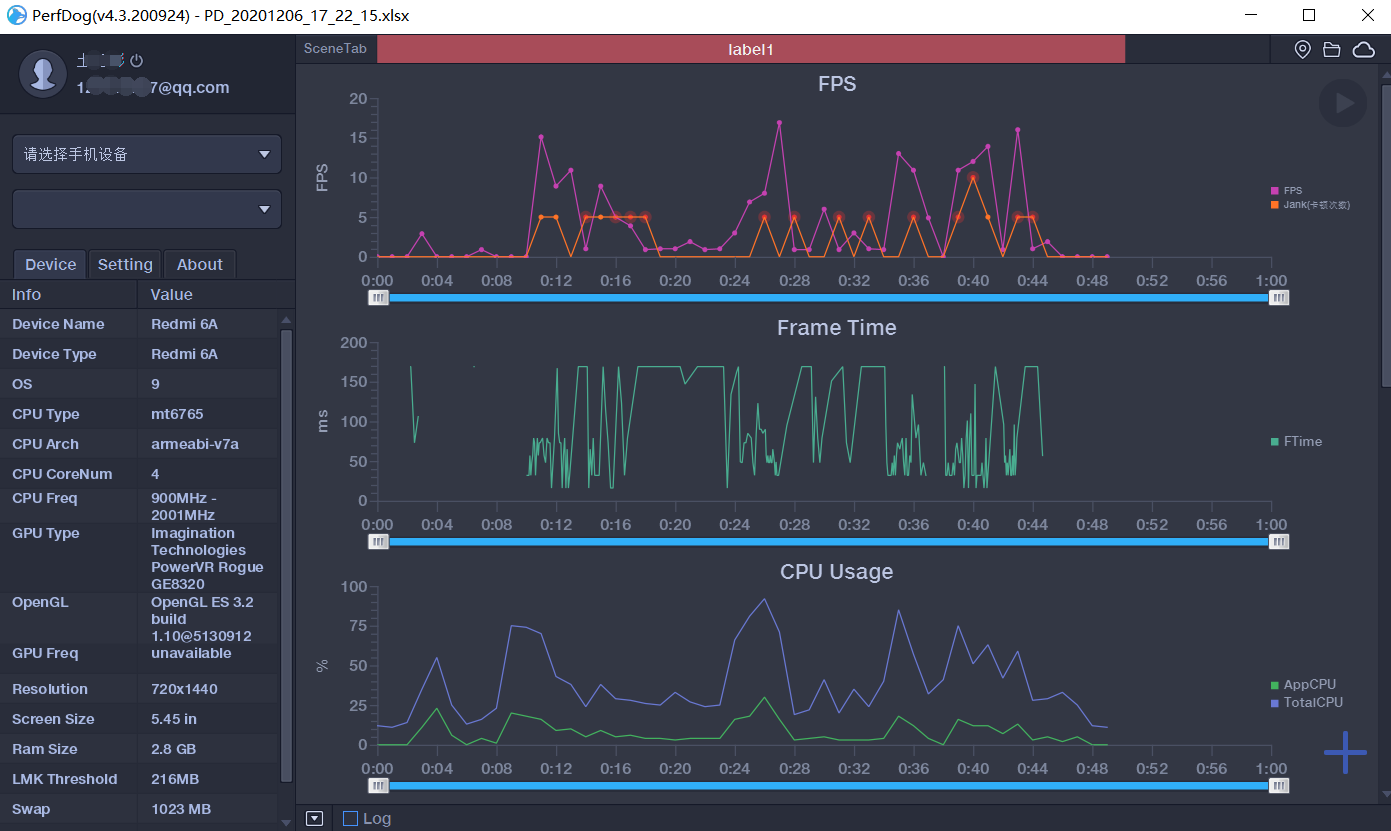
Task: Open the folder icon in the toolbar
Action: click(x=1331, y=50)
